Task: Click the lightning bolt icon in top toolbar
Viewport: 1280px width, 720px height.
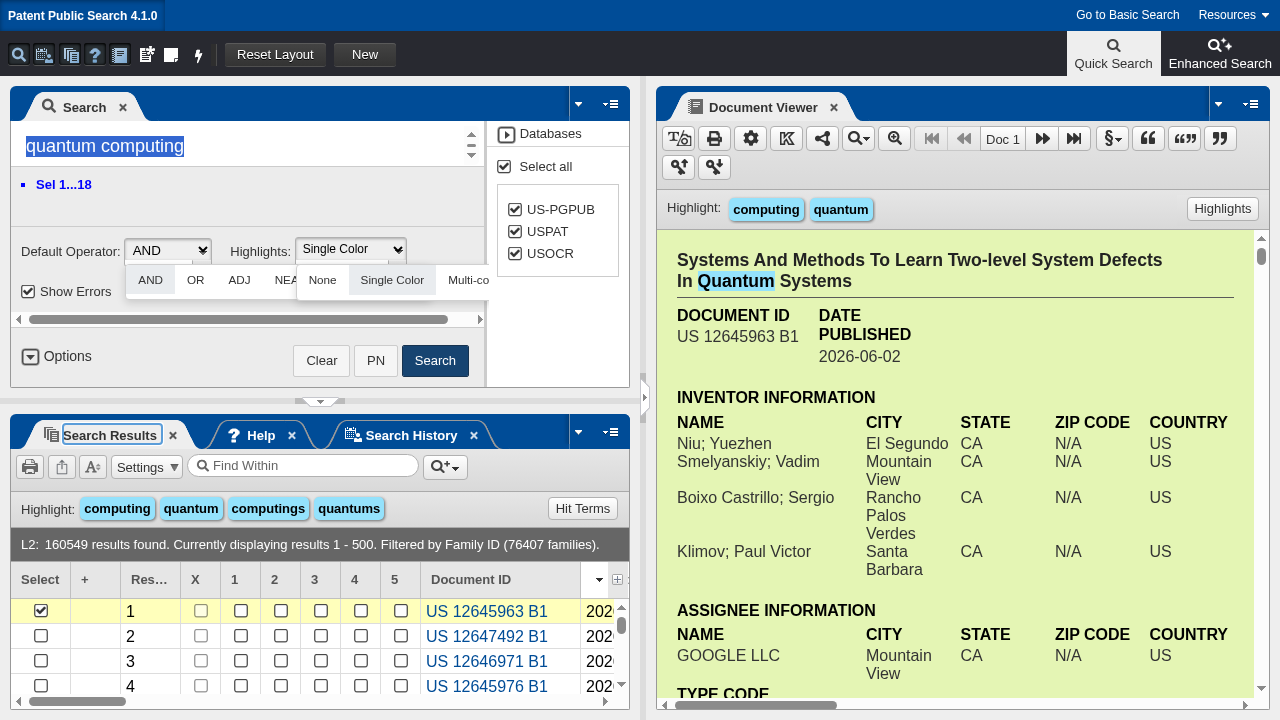Action: tap(198, 55)
